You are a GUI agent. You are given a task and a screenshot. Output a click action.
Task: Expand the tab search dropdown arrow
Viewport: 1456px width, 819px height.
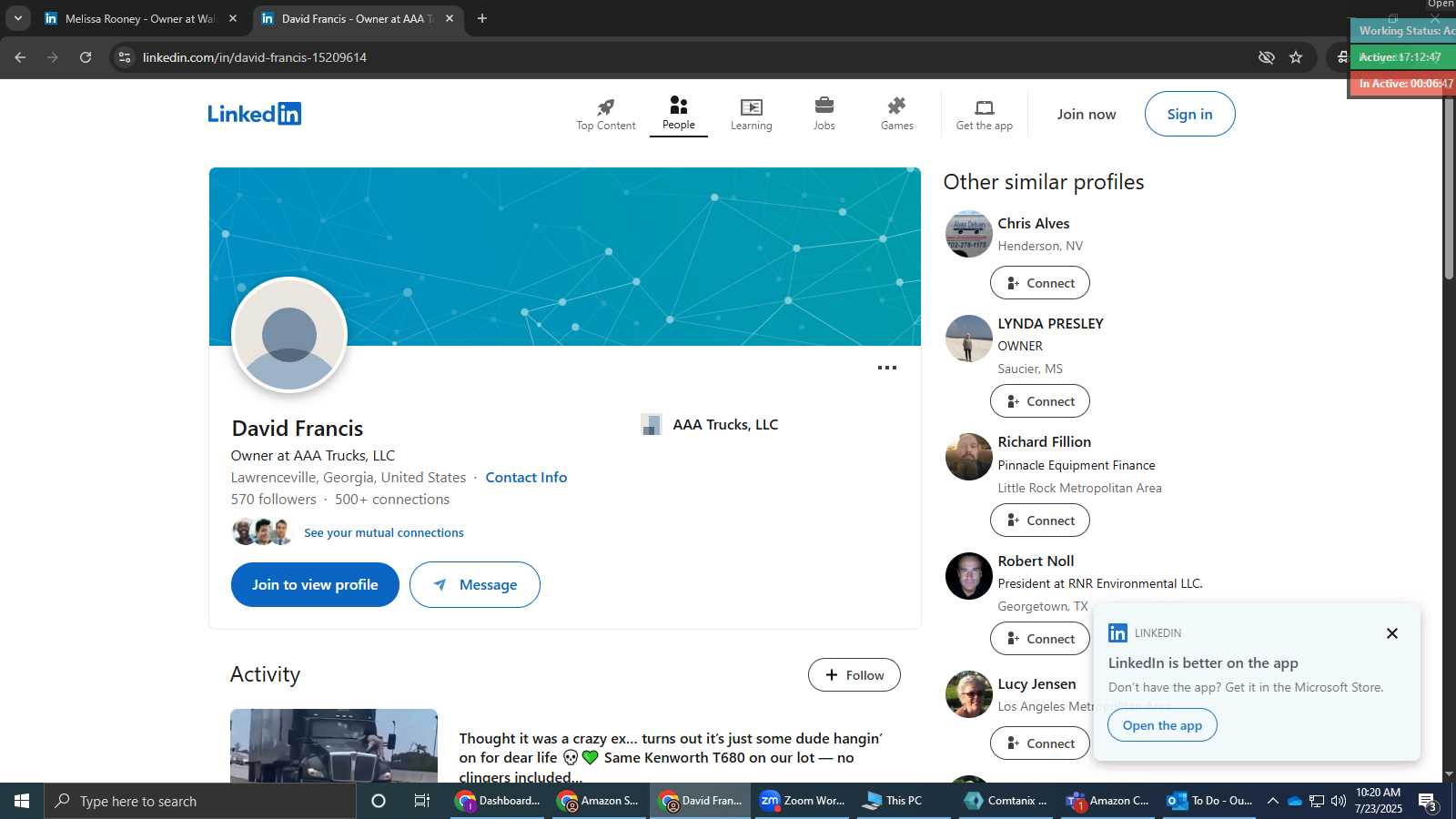point(17,18)
